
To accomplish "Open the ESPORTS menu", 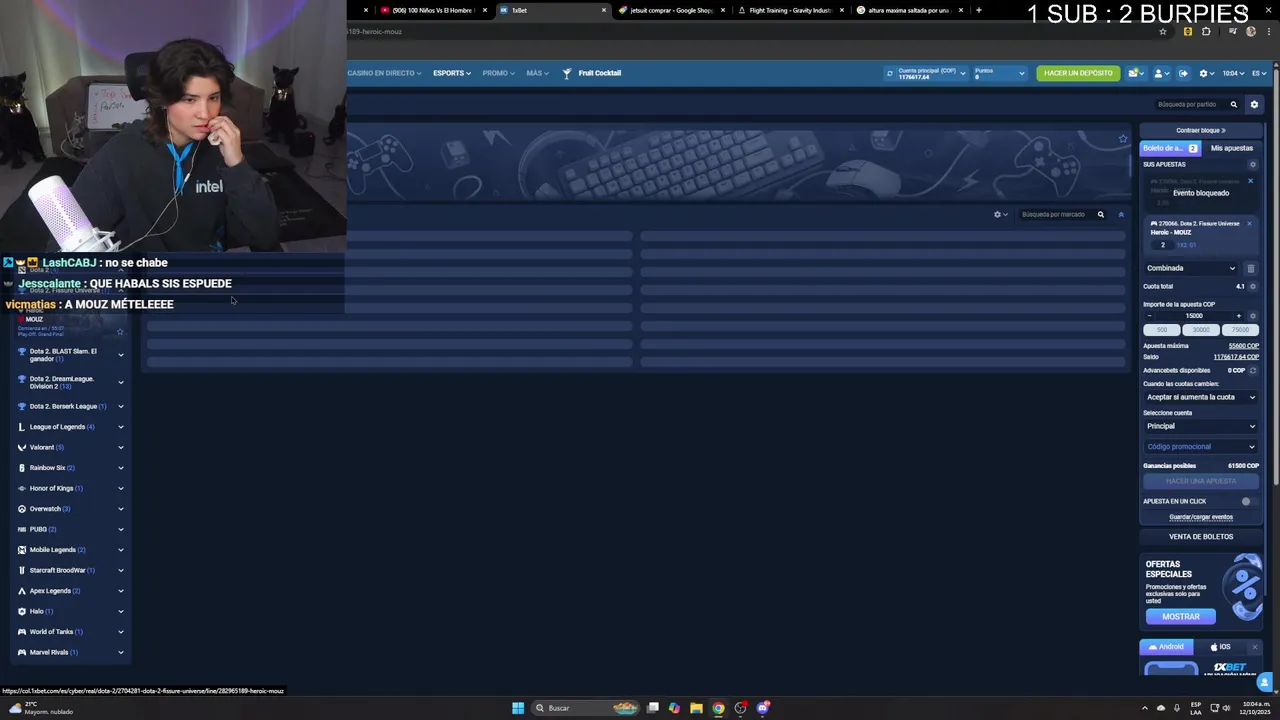I will click(452, 73).
